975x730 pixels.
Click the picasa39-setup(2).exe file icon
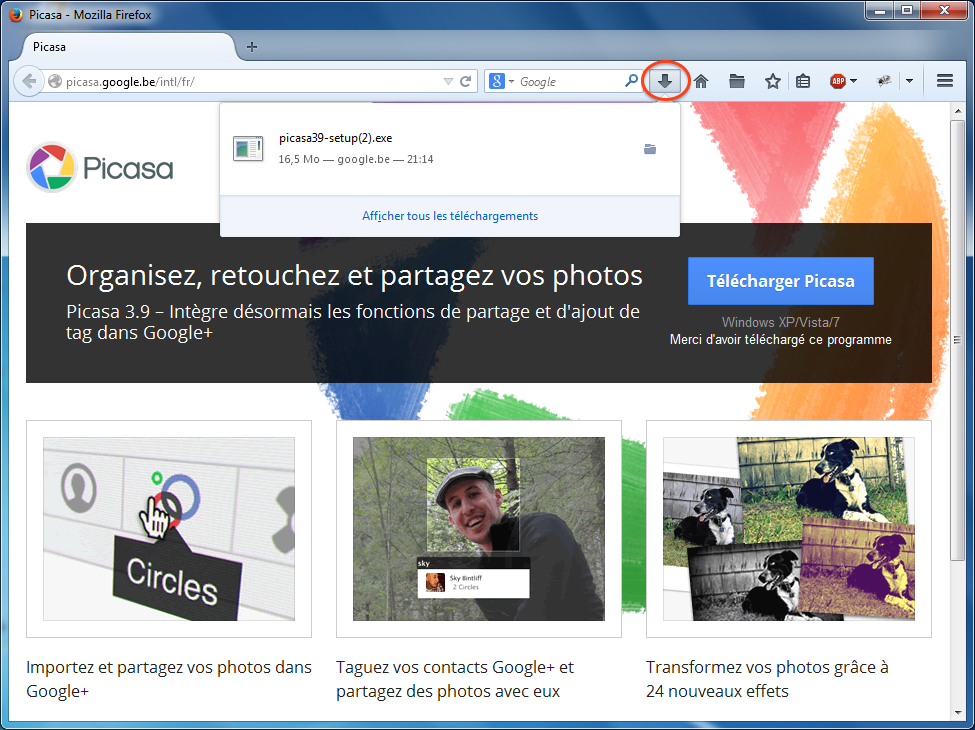(x=248, y=149)
